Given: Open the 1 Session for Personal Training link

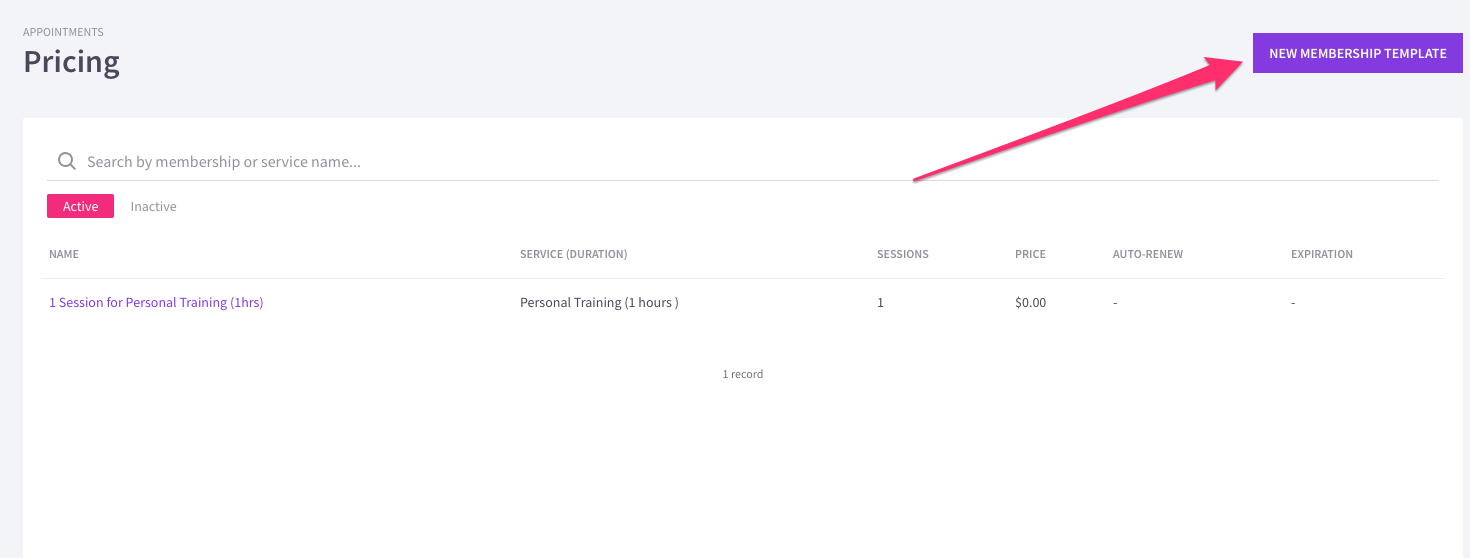Looking at the screenshot, I should coord(156,302).
